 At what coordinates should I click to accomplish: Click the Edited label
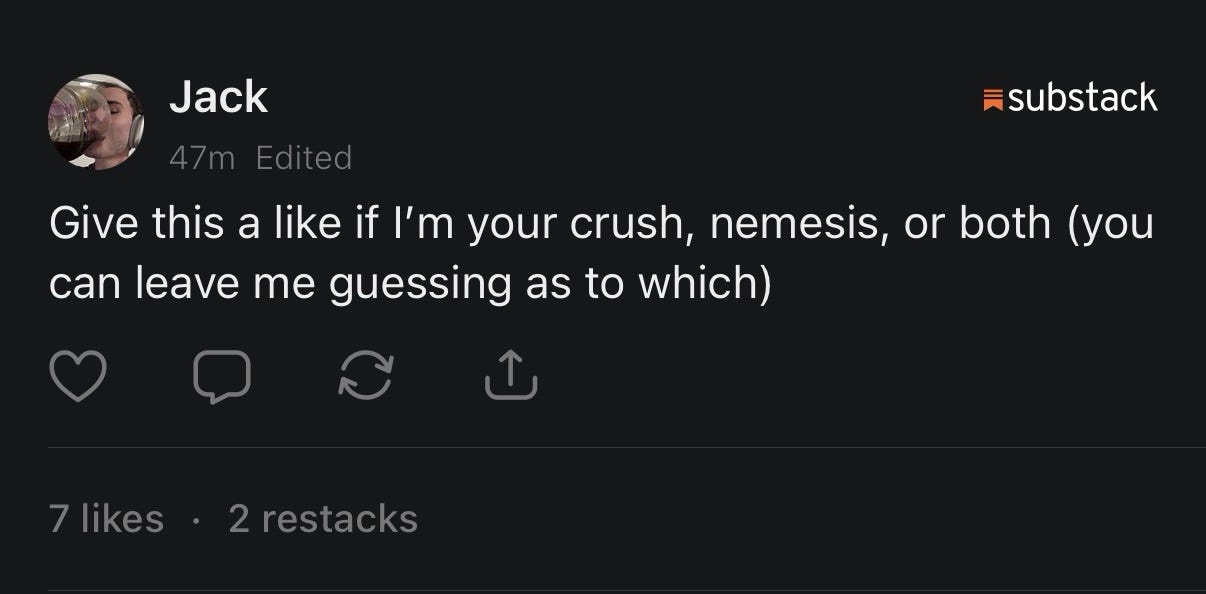(x=304, y=158)
